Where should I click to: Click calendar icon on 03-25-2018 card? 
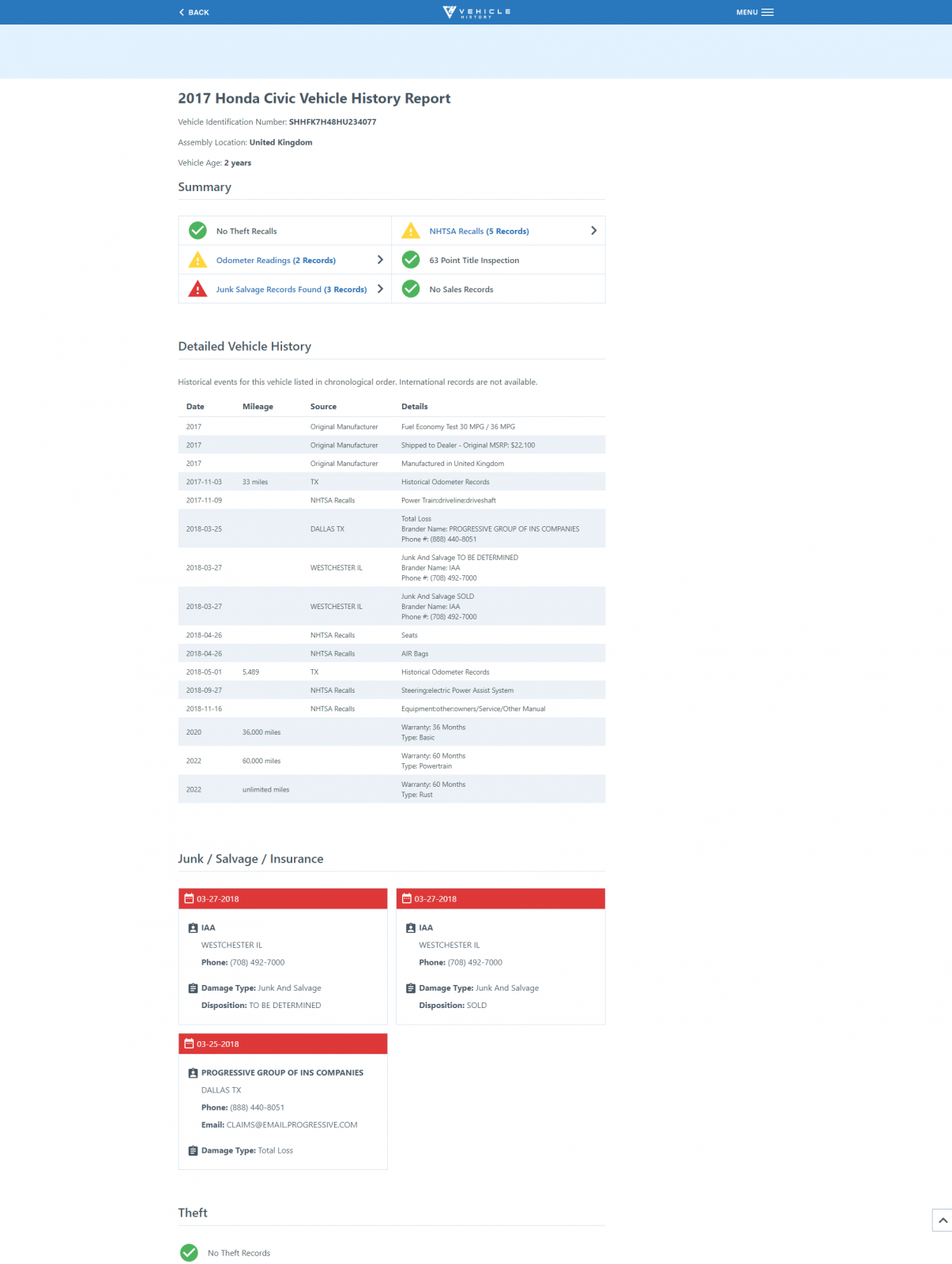pos(189,1044)
